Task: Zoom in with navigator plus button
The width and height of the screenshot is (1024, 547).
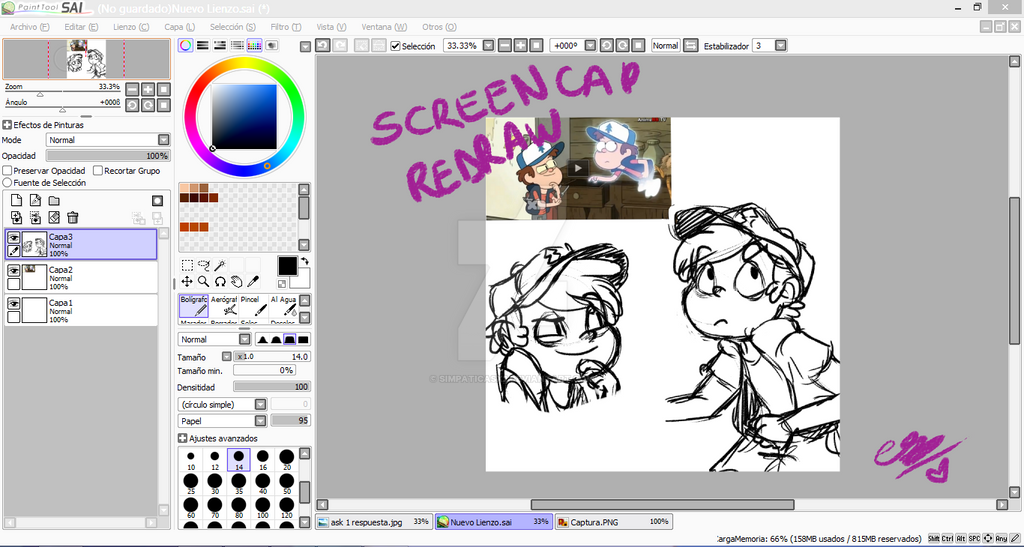Action: 148,89
